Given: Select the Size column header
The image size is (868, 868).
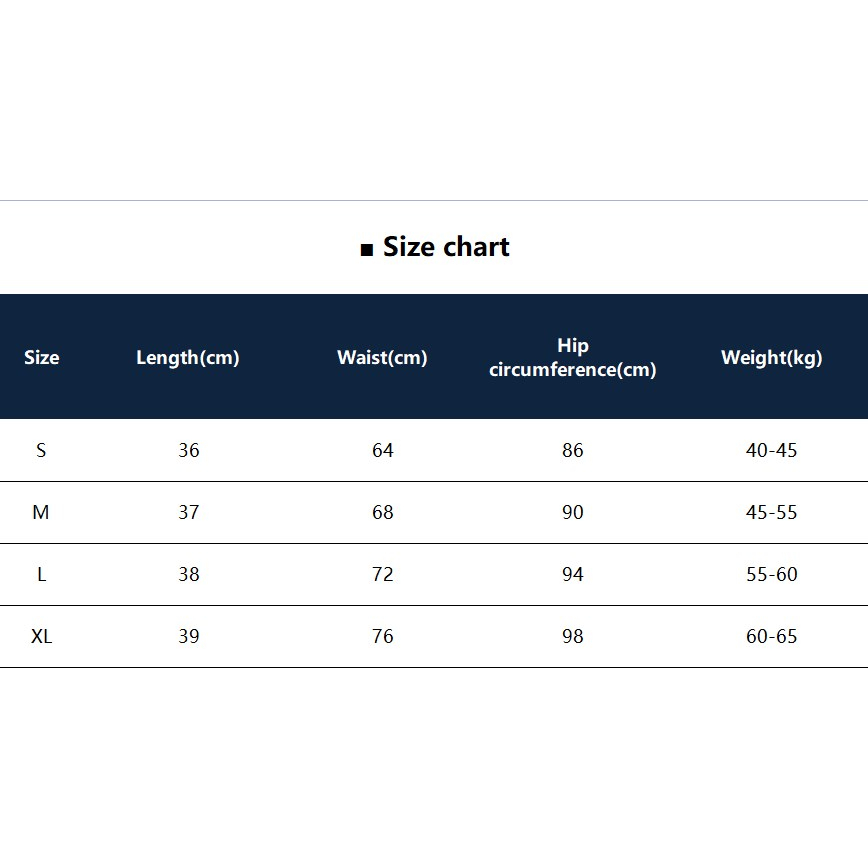Looking at the screenshot, I should 42,357.
